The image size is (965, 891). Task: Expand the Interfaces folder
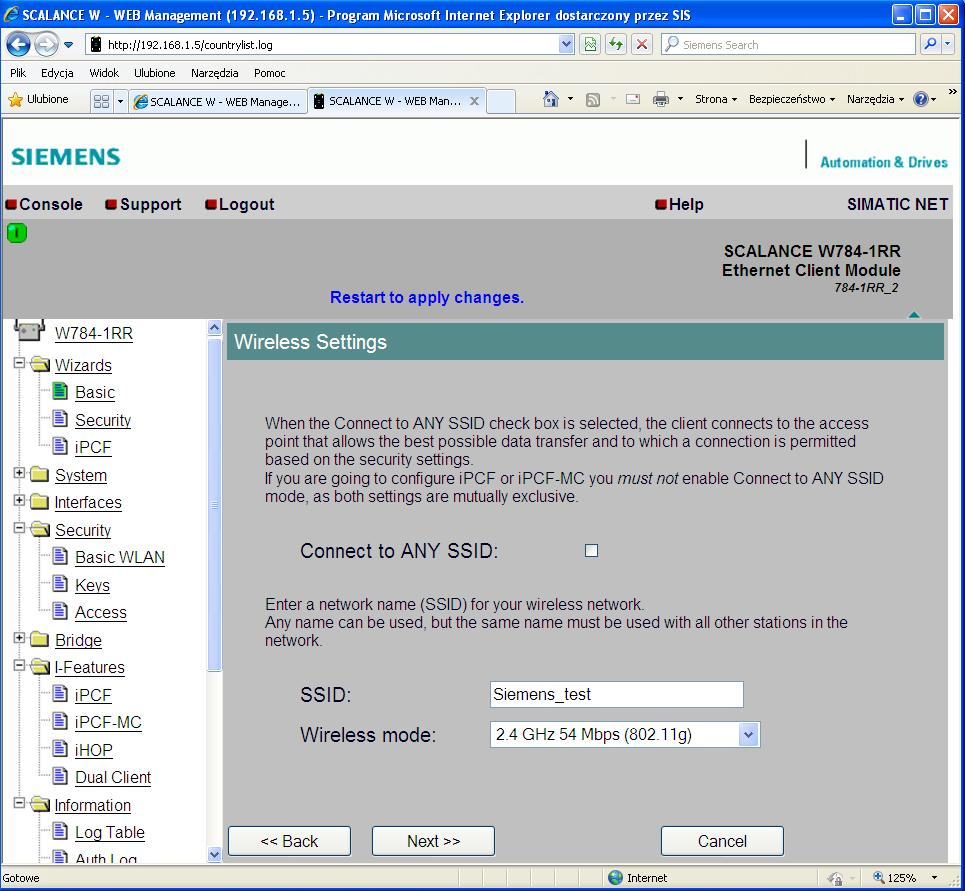tap(19, 500)
